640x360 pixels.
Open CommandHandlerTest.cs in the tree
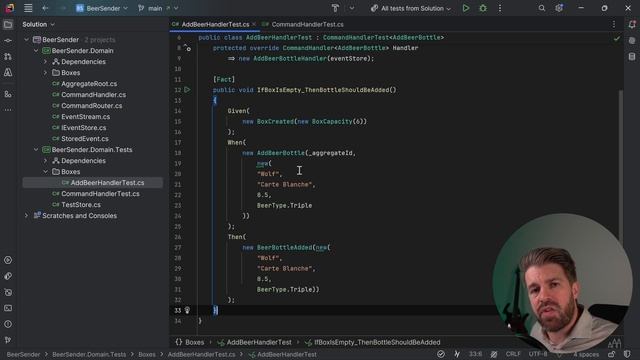coord(100,194)
